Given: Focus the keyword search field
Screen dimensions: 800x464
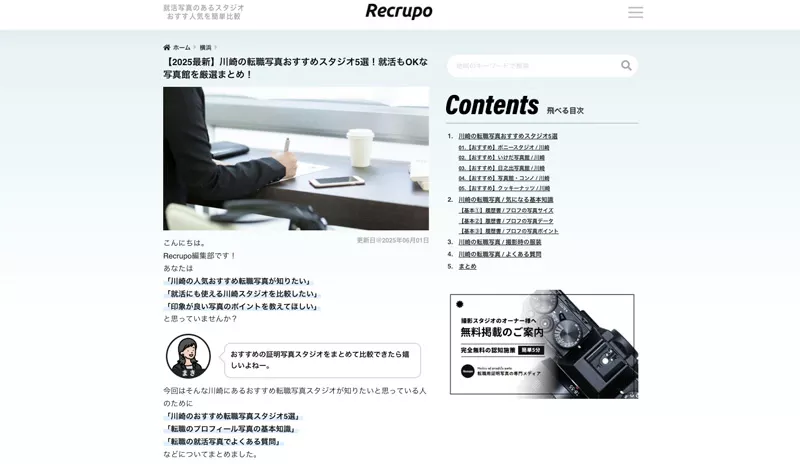Looking at the screenshot, I should click(x=536, y=66).
